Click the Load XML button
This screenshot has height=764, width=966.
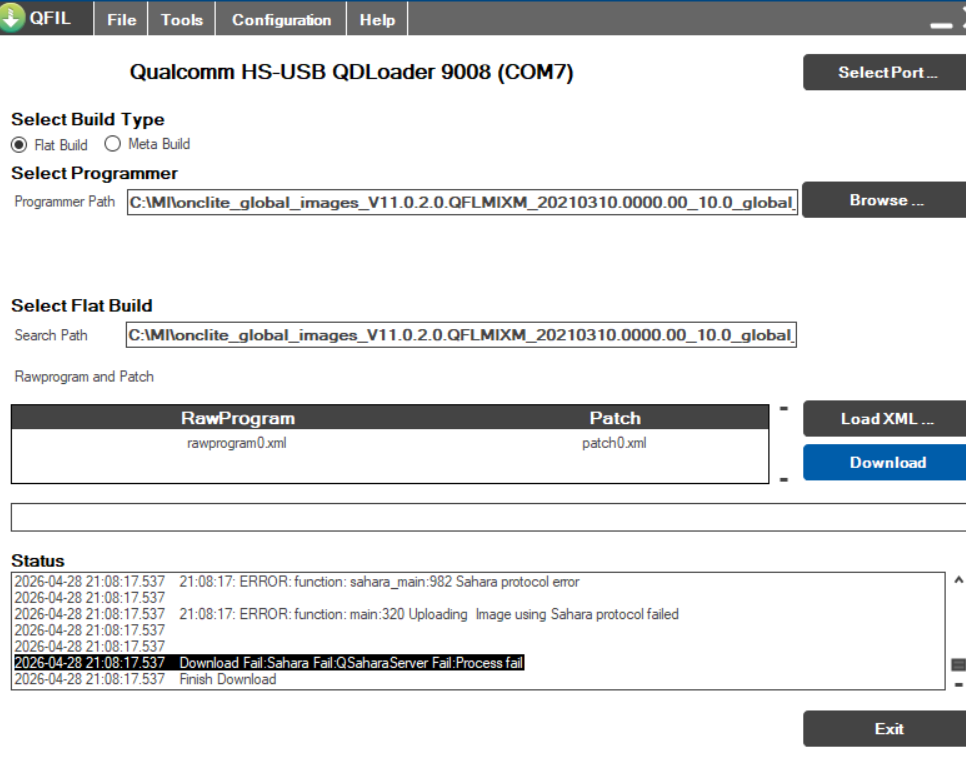click(x=886, y=418)
